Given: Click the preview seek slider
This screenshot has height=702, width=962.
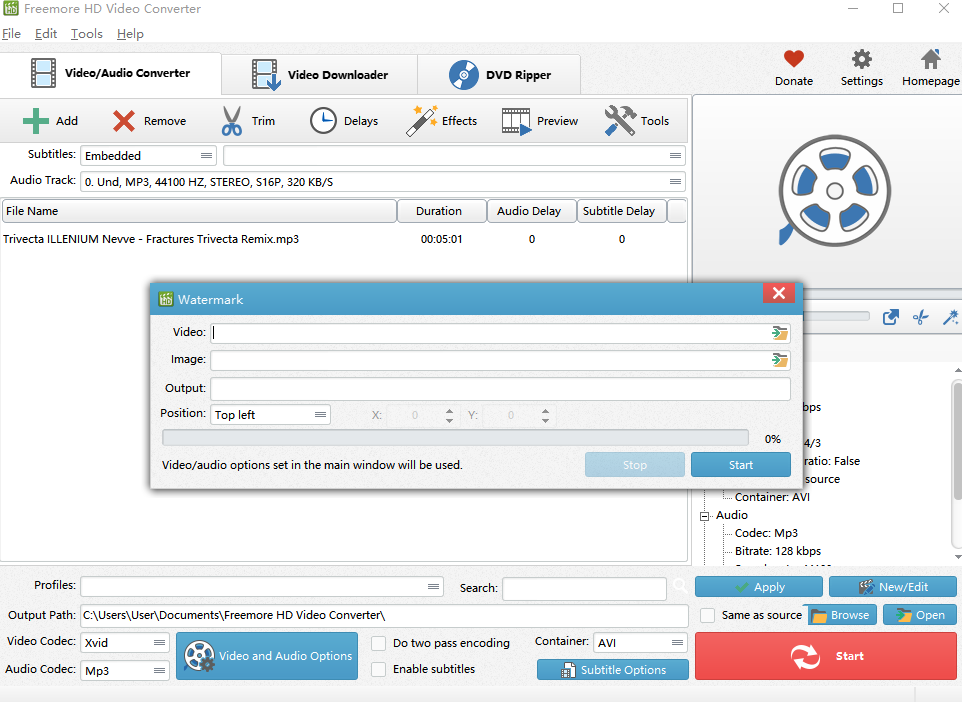Looking at the screenshot, I should coord(836,316).
